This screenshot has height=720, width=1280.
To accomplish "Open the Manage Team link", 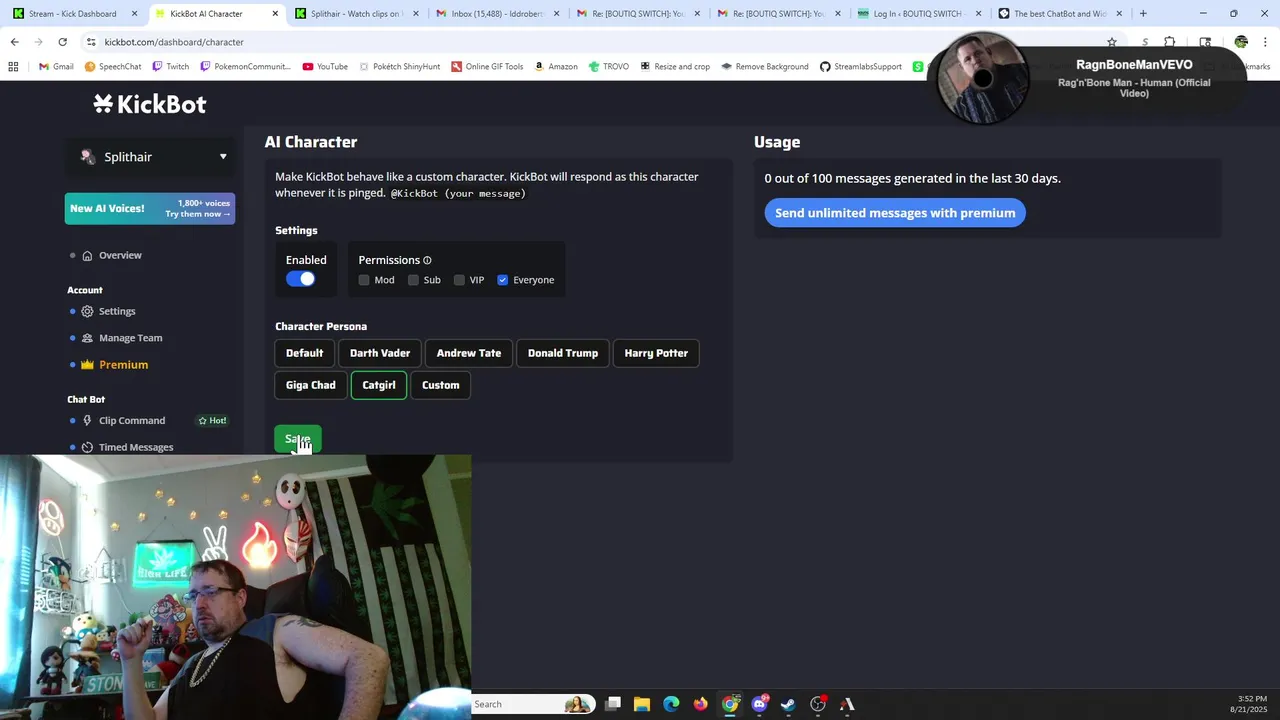I will [x=130, y=338].
